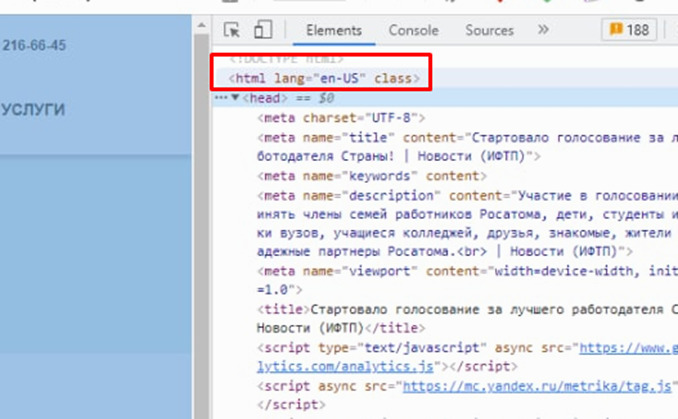
Task: Show more DevTools tabs chevron
Action: [543, 29]
